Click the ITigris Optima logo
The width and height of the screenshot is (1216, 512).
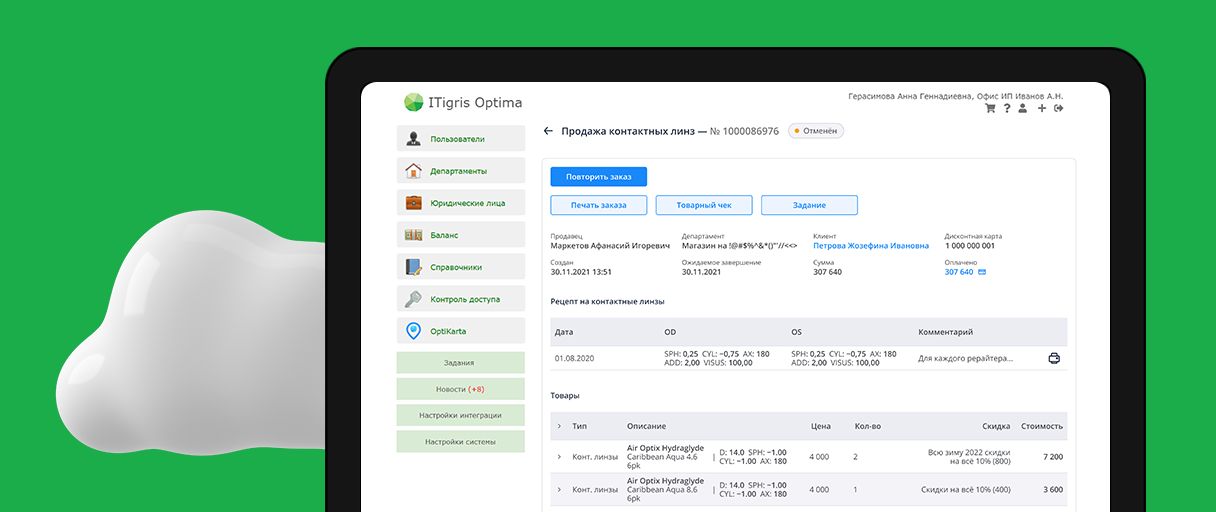pos(463,102)
